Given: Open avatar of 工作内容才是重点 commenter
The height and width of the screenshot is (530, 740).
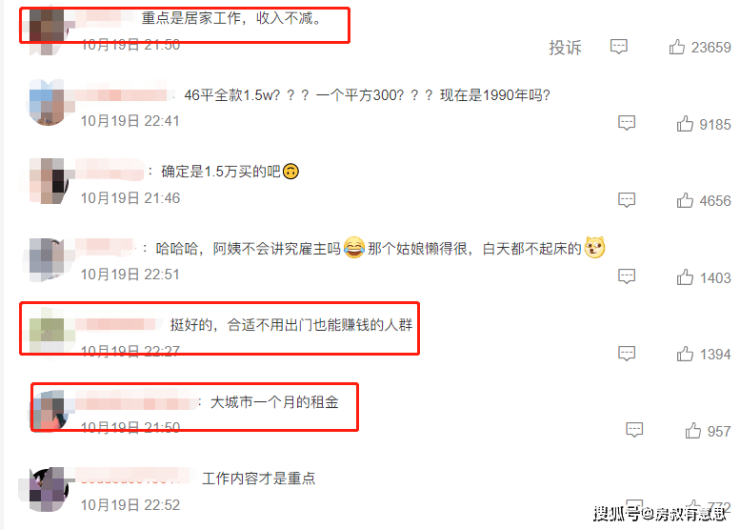Looking at the screenshot, I should (48, 489).
